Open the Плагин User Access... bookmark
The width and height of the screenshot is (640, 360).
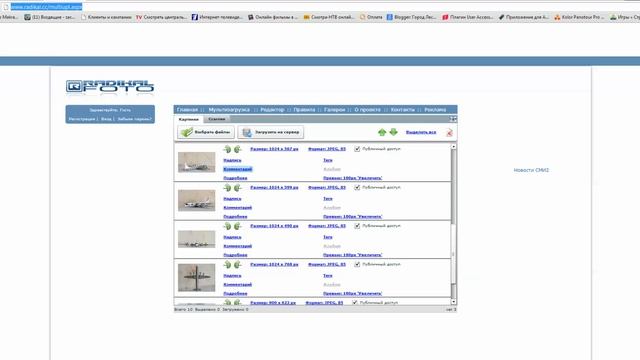pyautogui.click(x=468, y=17)
